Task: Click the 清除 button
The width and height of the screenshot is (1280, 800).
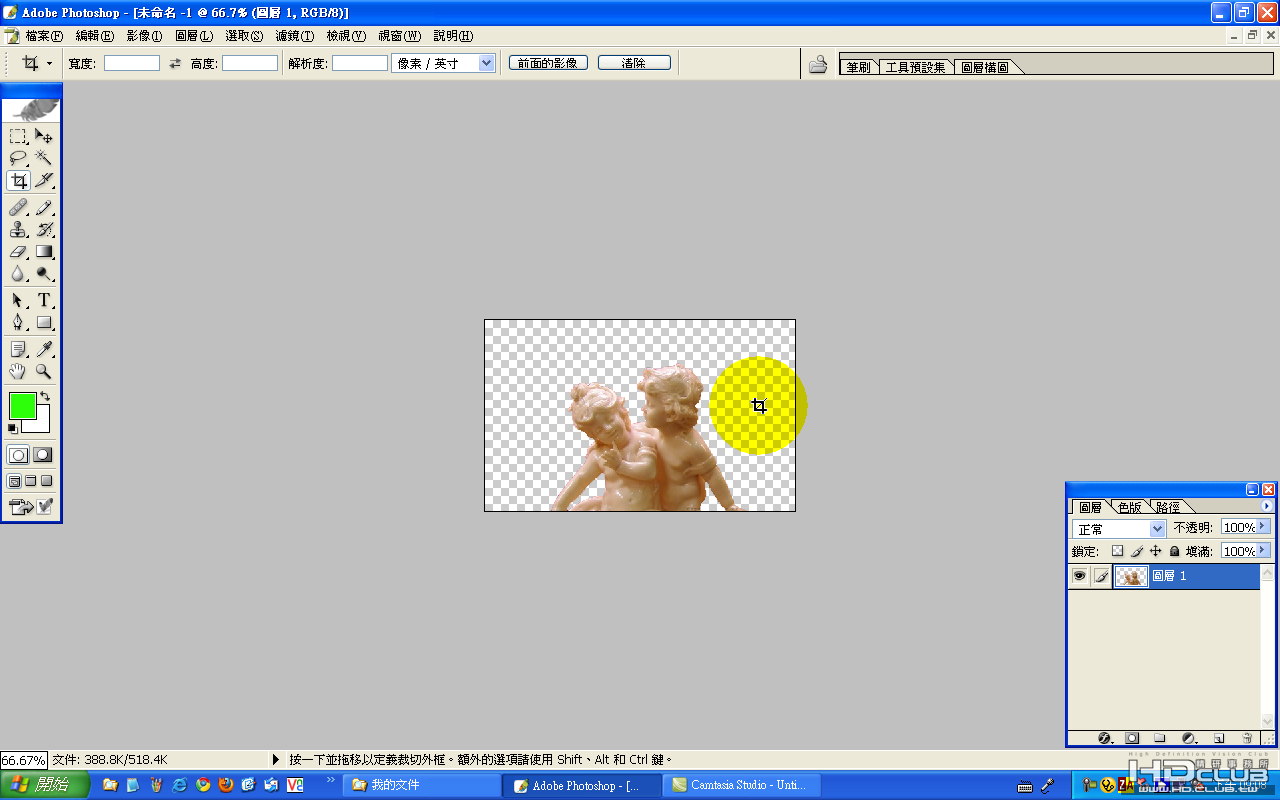Action: coord(634,63)
